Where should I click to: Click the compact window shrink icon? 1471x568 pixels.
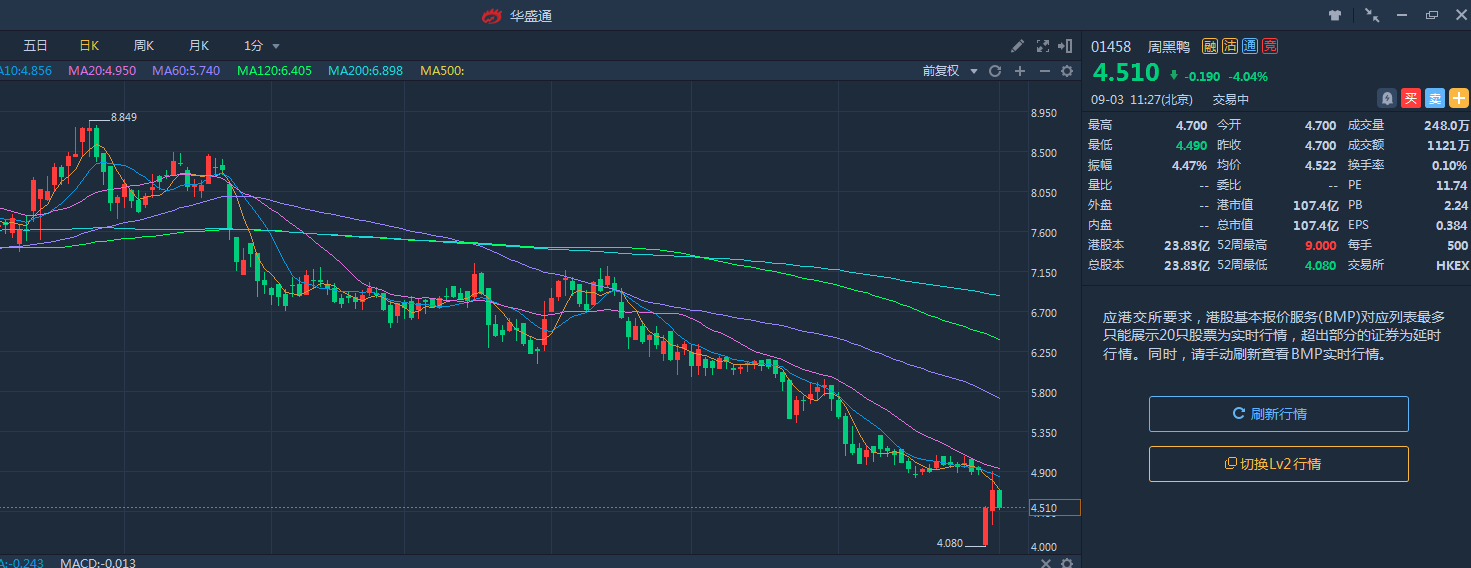[x=1372, y=15]
